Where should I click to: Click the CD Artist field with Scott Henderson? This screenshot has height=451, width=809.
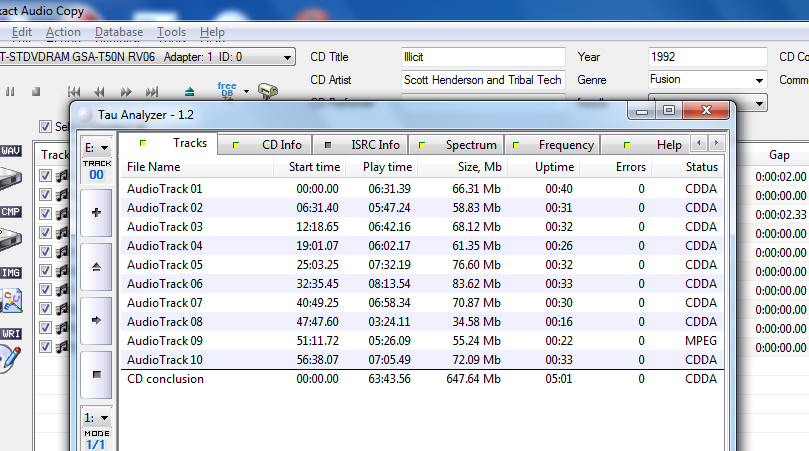click(483, 80)
